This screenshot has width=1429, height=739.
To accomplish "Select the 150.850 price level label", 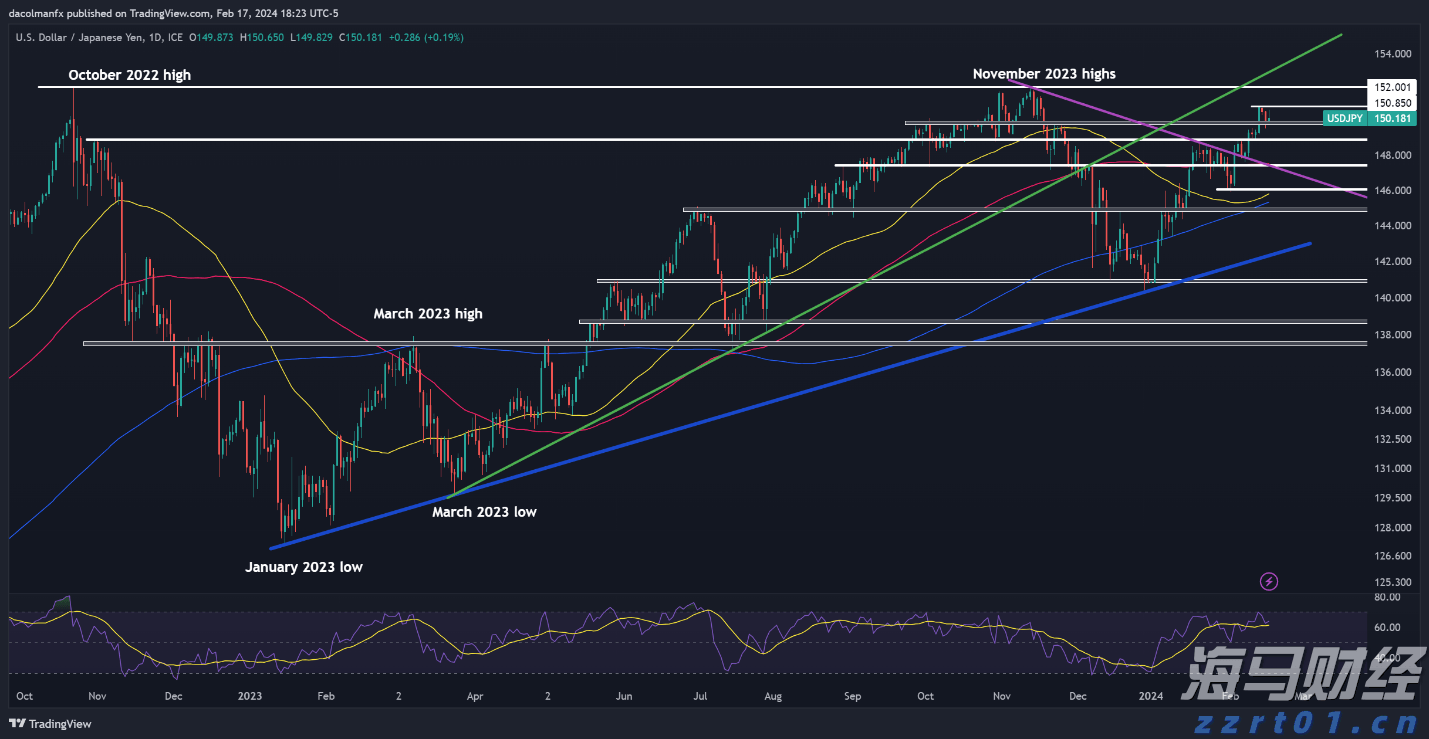I will [x=1392, y=103].
